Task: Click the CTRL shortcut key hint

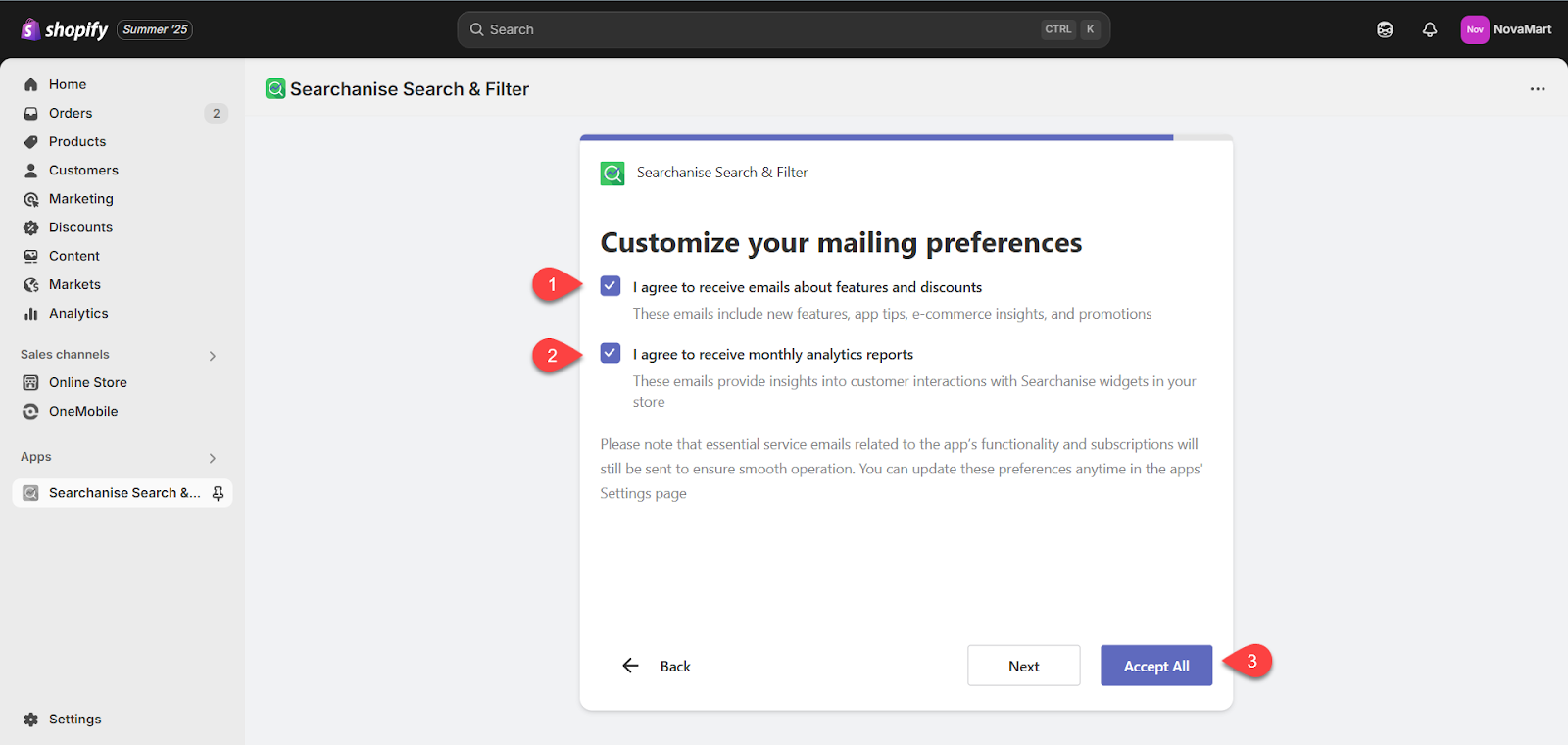Action: click(1058, 29)
